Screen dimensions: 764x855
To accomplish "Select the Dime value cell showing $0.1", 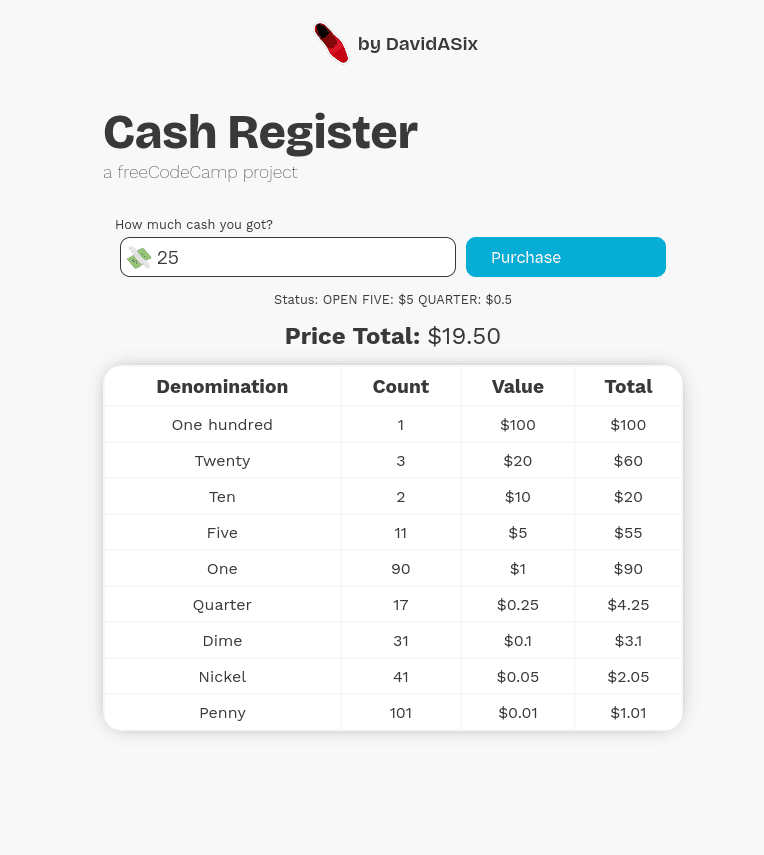I will pyautogui.click(x=517, y=640).
